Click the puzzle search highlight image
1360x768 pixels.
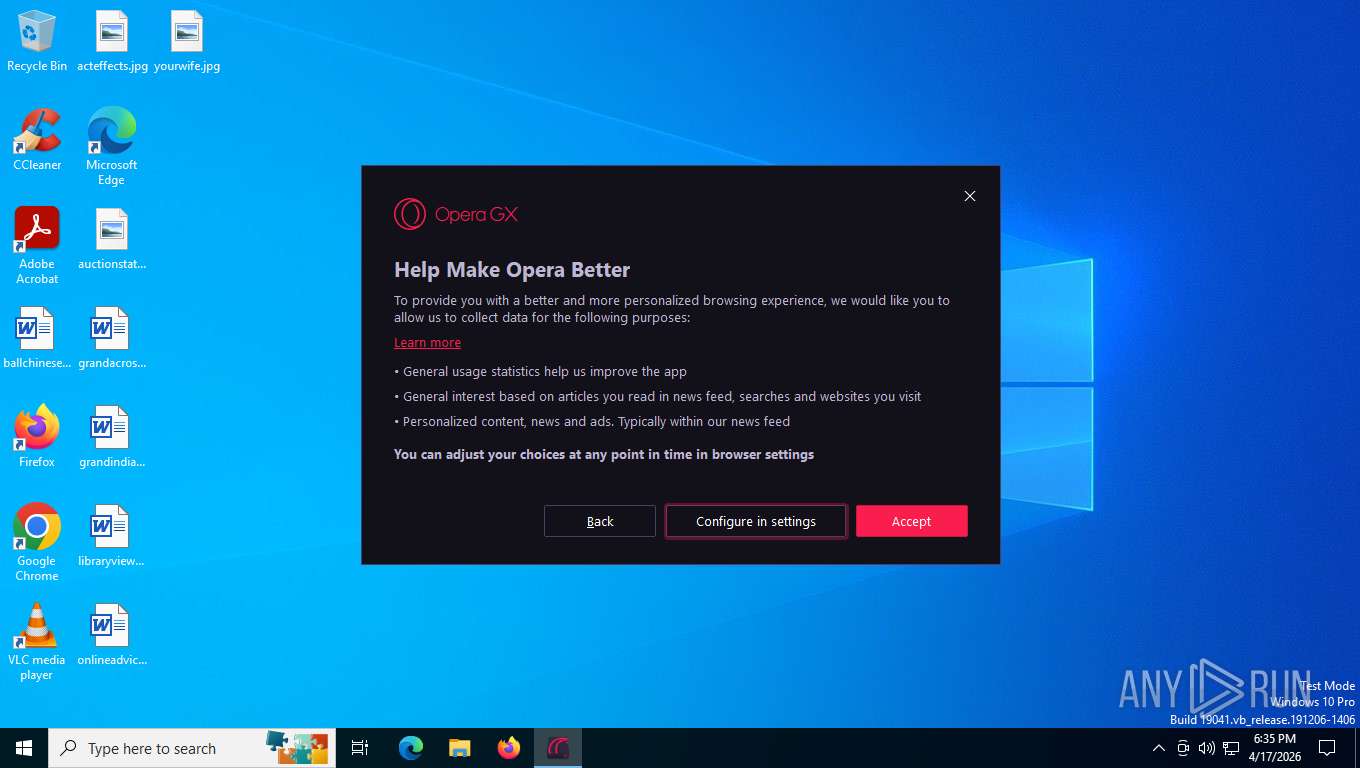coord(297,747)
